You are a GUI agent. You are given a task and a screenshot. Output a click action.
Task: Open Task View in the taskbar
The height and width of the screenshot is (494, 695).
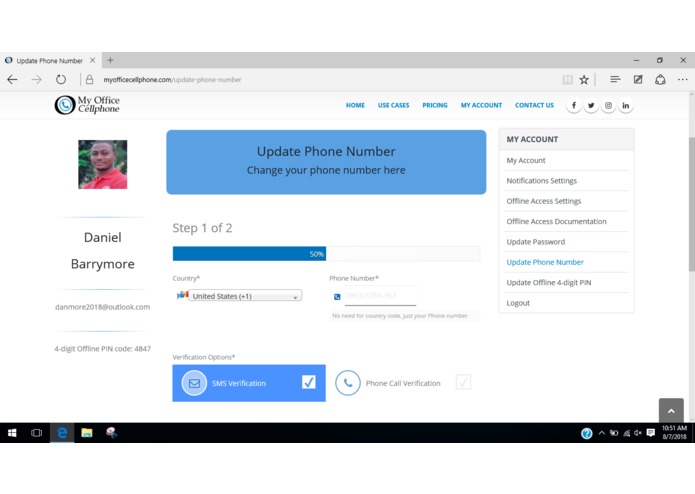[x=36, y=433]
